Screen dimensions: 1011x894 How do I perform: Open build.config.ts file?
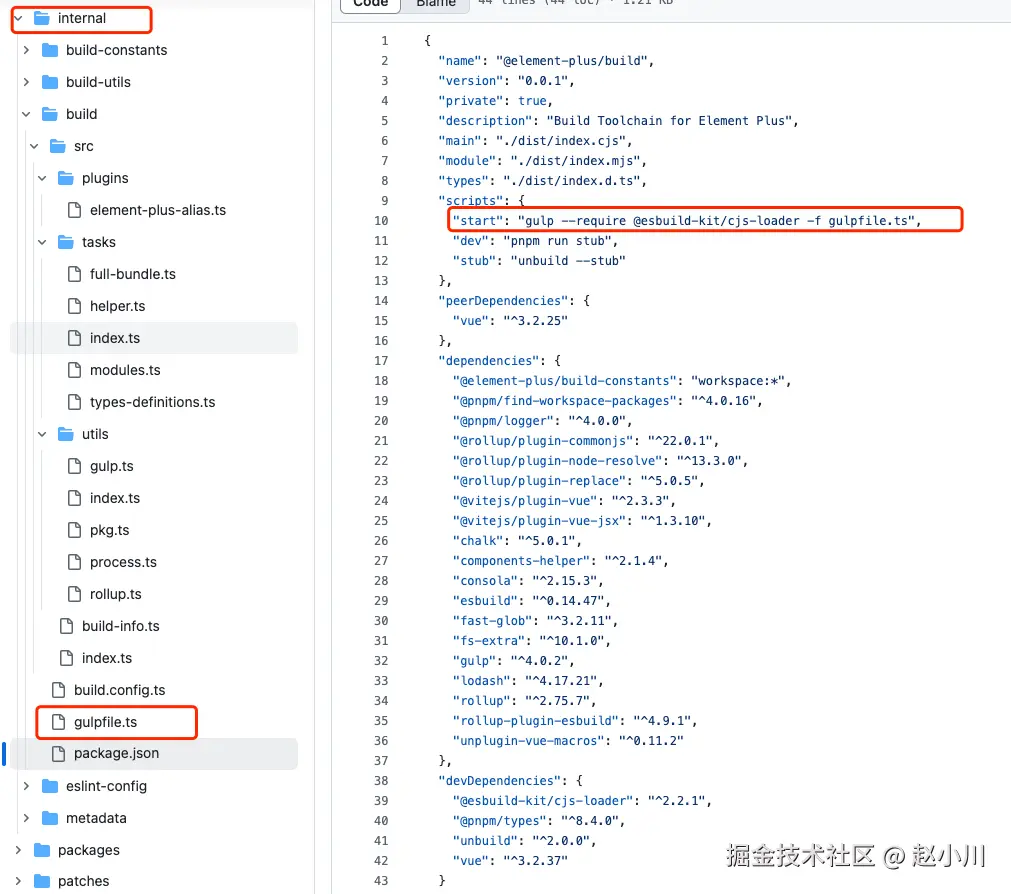pos(119,690)
